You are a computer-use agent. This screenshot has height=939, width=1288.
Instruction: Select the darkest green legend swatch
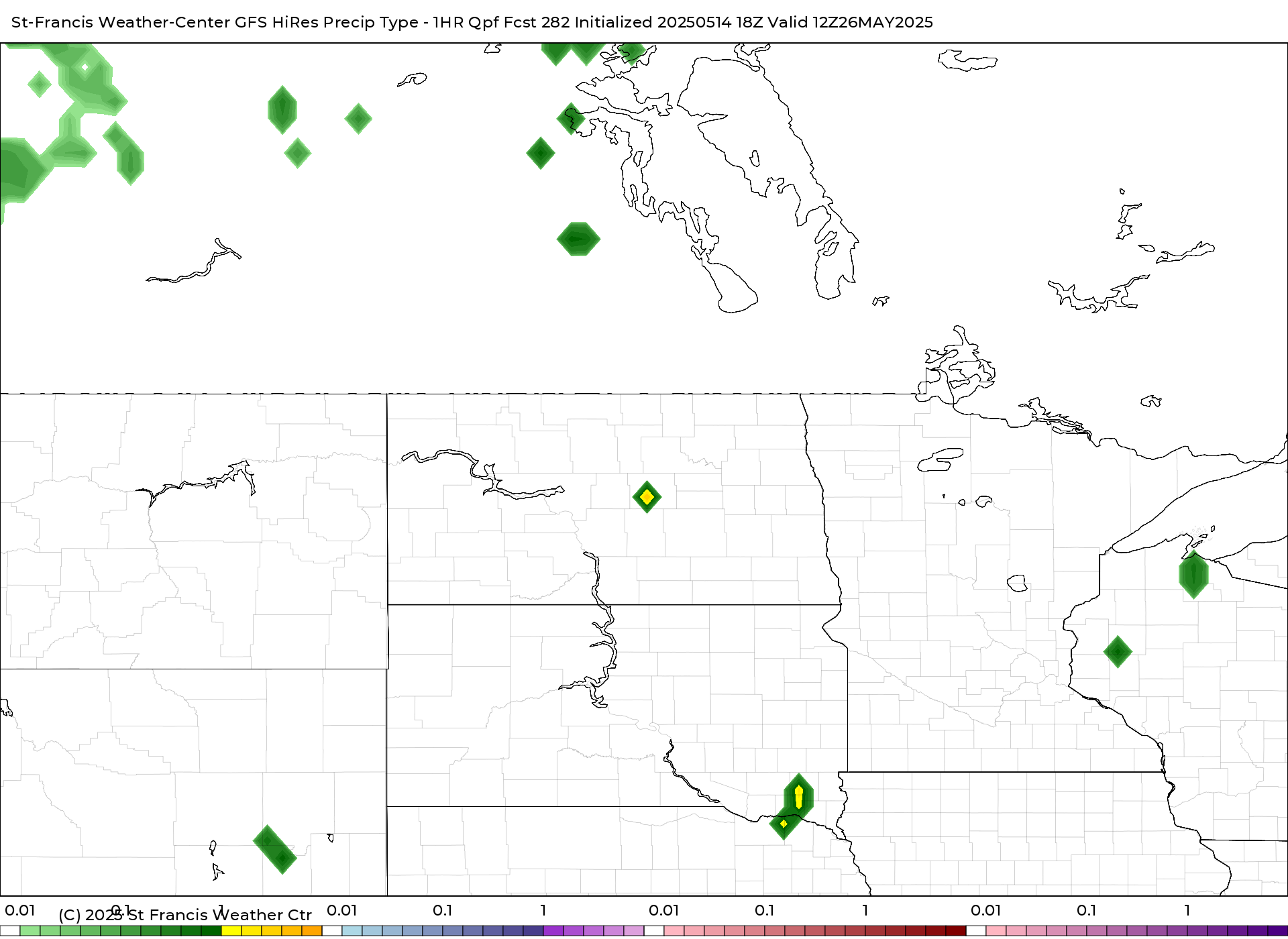point(211,931)
